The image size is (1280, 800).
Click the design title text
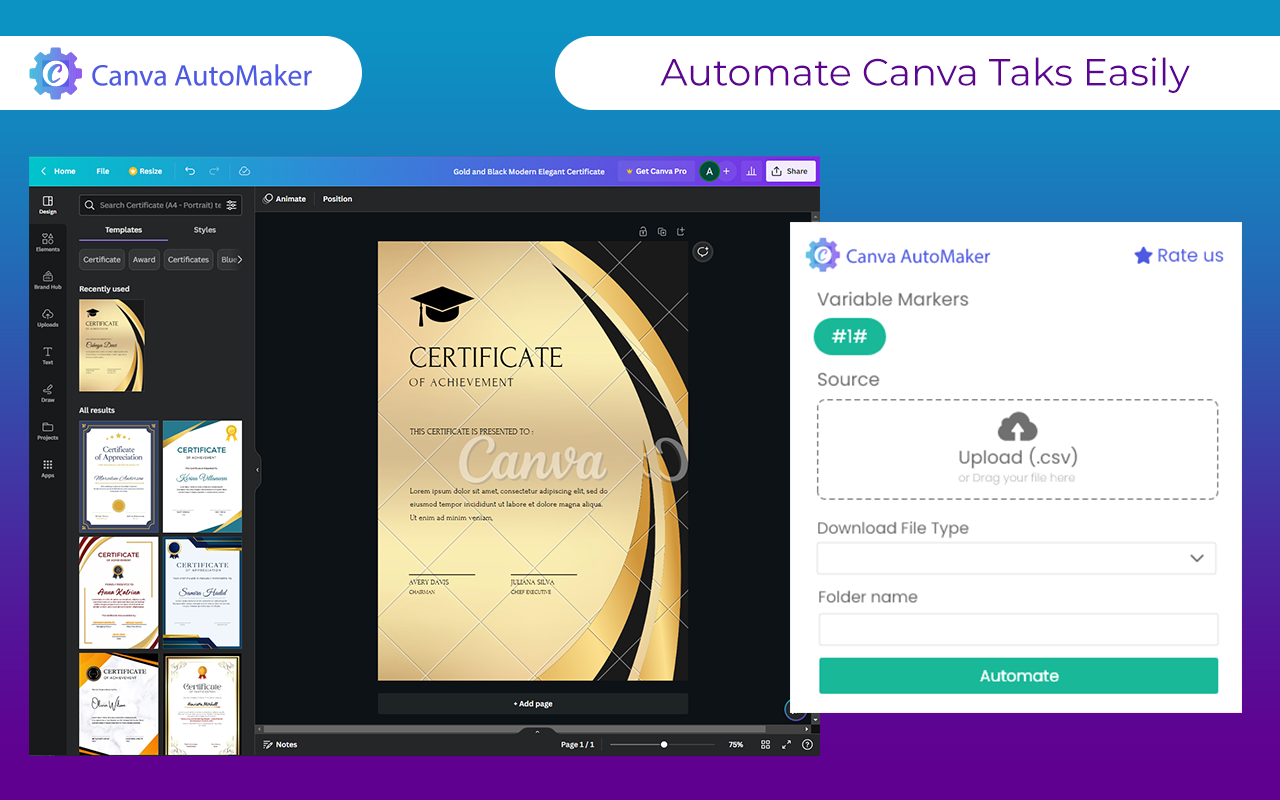(529, 172)
